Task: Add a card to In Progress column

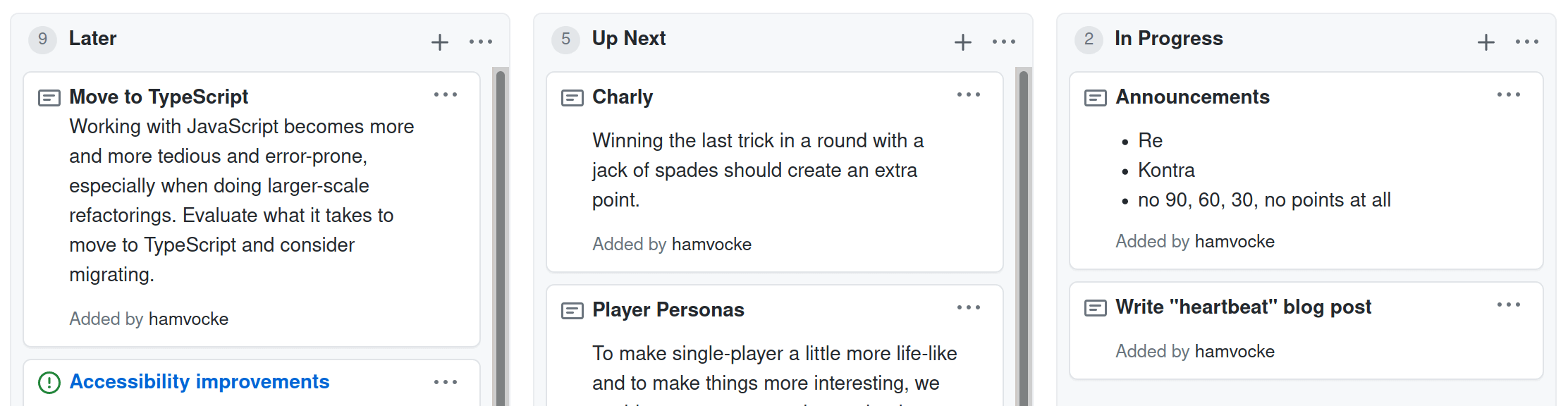Action: [x=1486, y=42]
